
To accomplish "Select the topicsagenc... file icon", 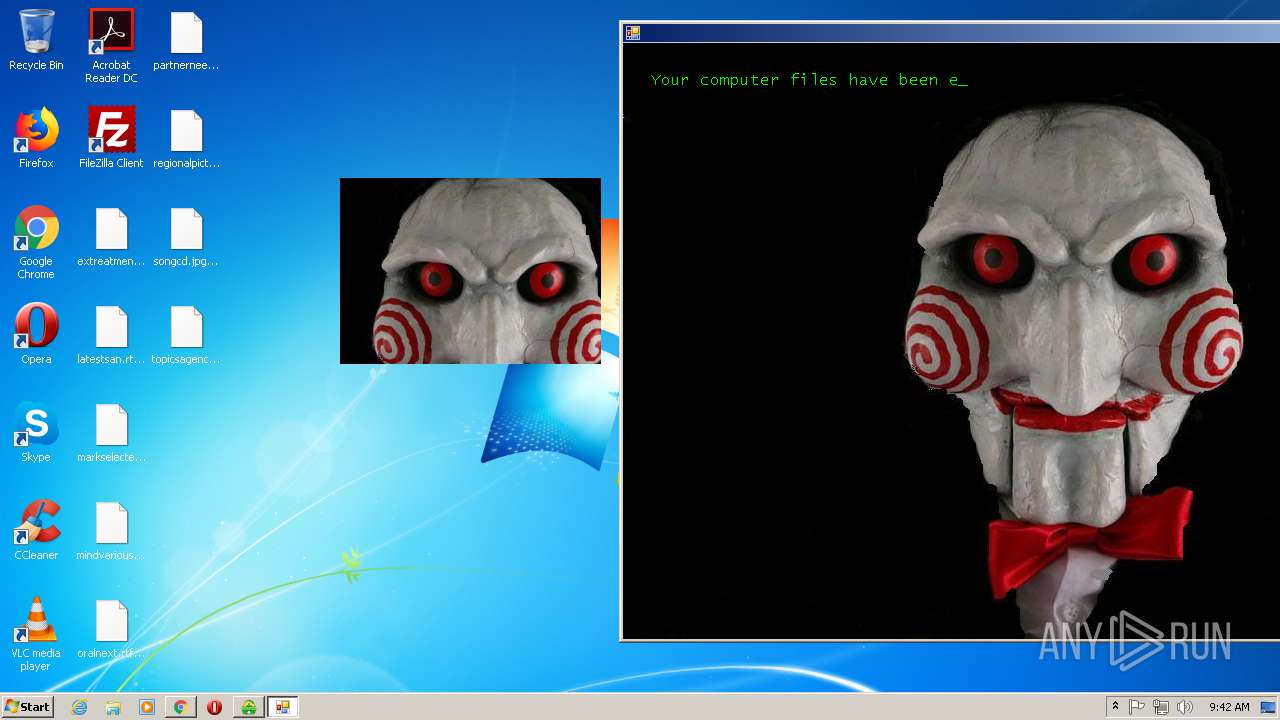I will [x=186, y=335].
